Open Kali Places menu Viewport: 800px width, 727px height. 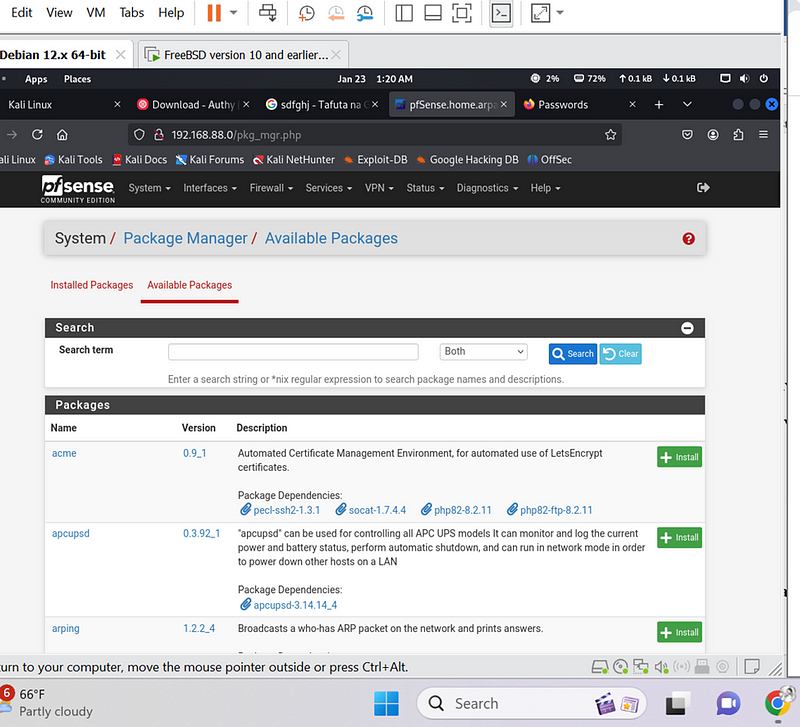pos(77,79)
